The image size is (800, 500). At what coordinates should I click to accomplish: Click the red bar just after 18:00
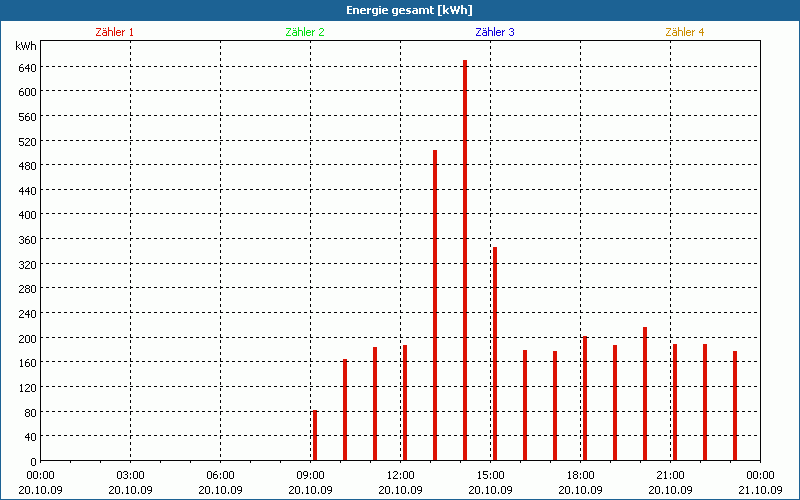click(585, 398)
